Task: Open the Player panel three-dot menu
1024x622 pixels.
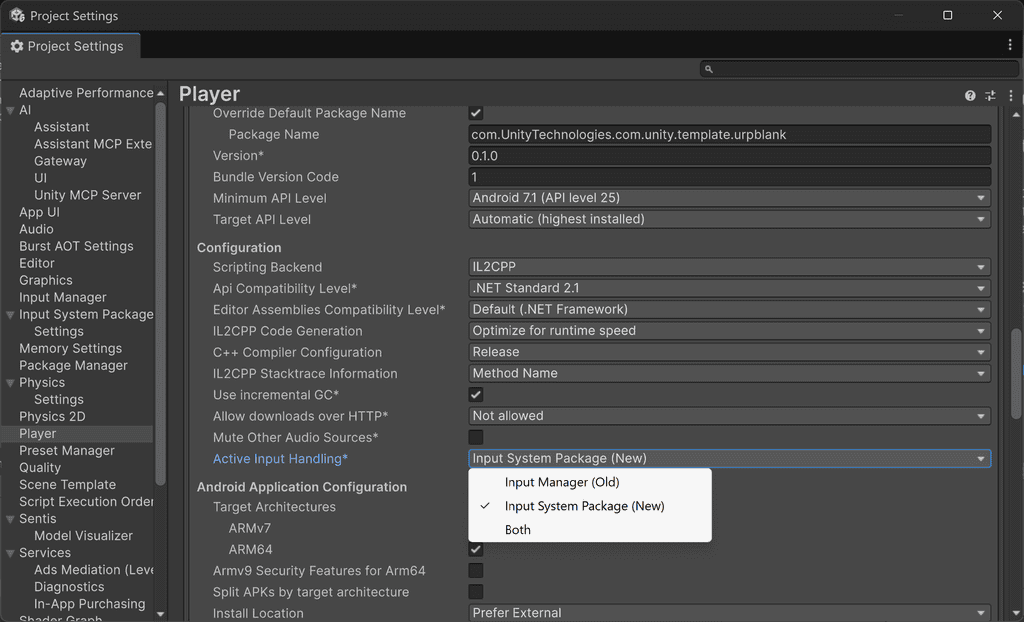Action: [1010, 95]
